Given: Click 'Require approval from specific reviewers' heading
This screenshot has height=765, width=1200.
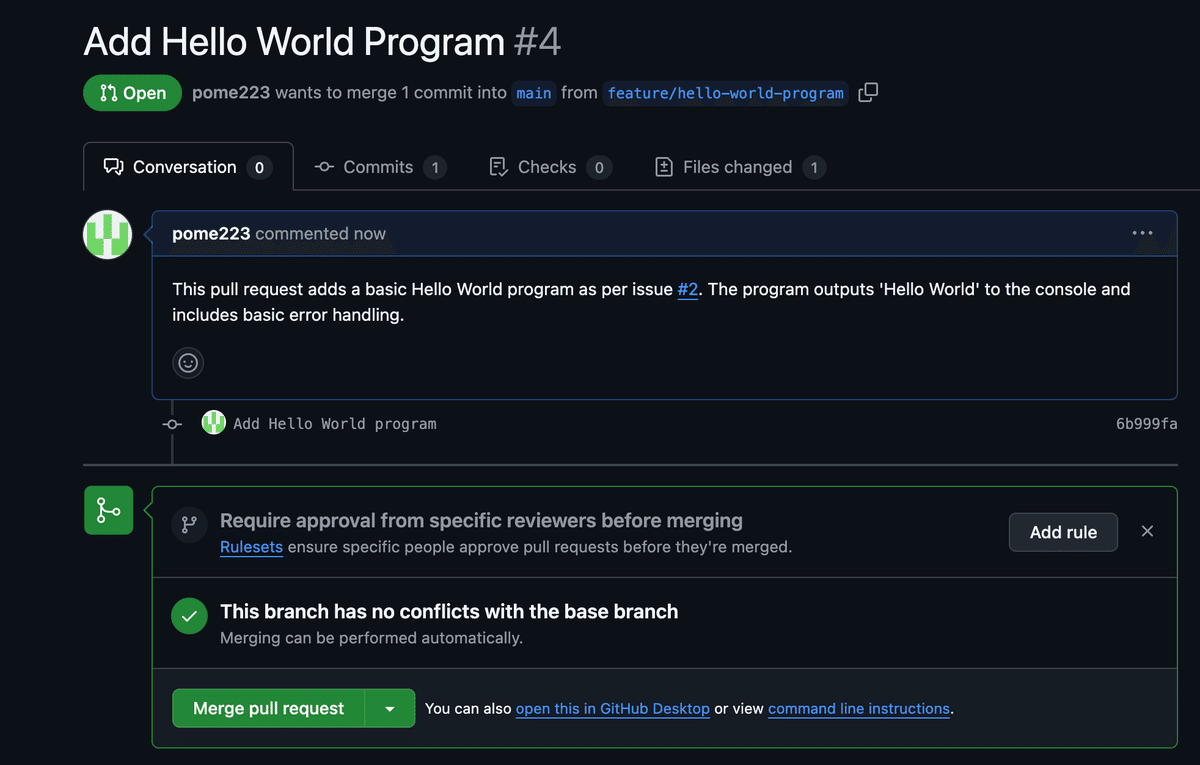Looking at the screenshot, I should tap(481, 520).
